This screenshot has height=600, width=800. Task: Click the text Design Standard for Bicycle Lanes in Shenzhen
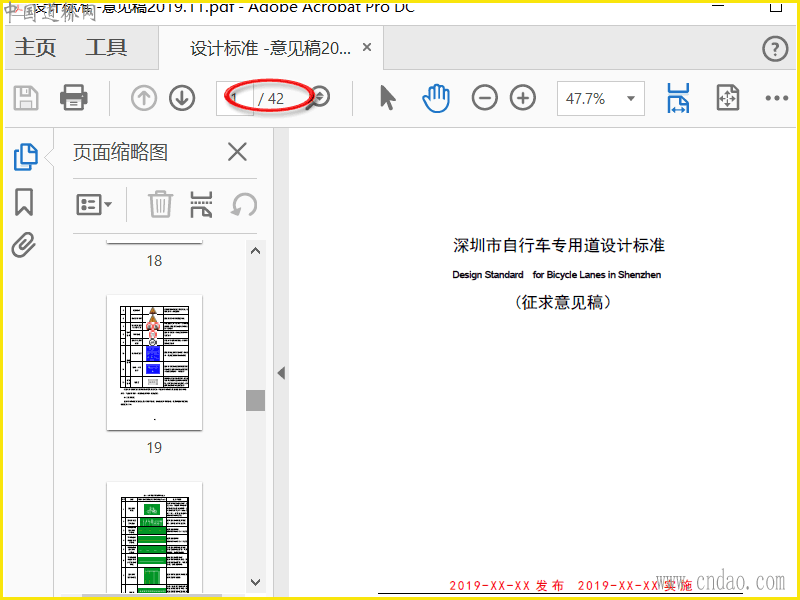point(557,274)
